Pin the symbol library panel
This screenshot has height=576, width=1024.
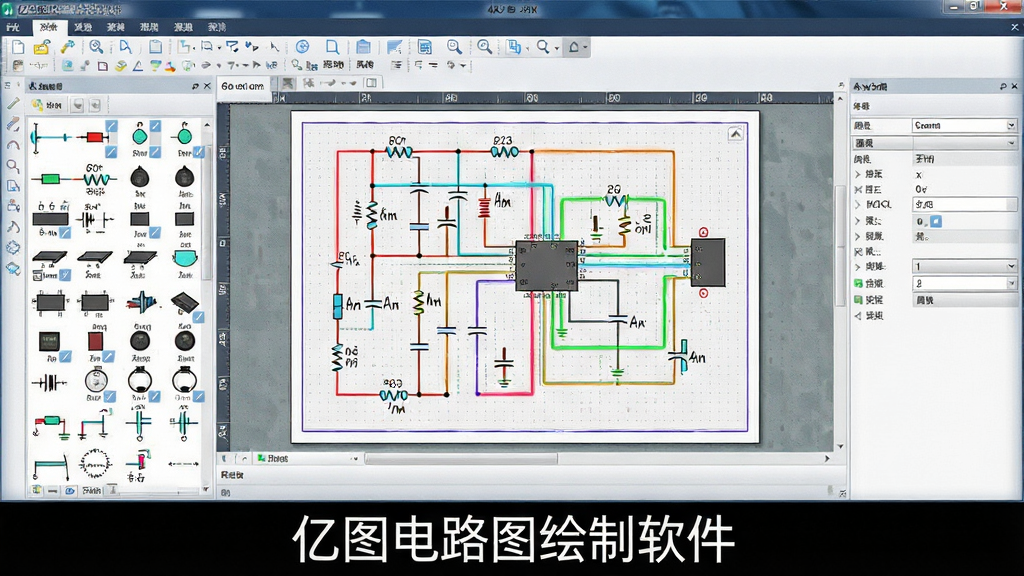click(x=195, y=86)
